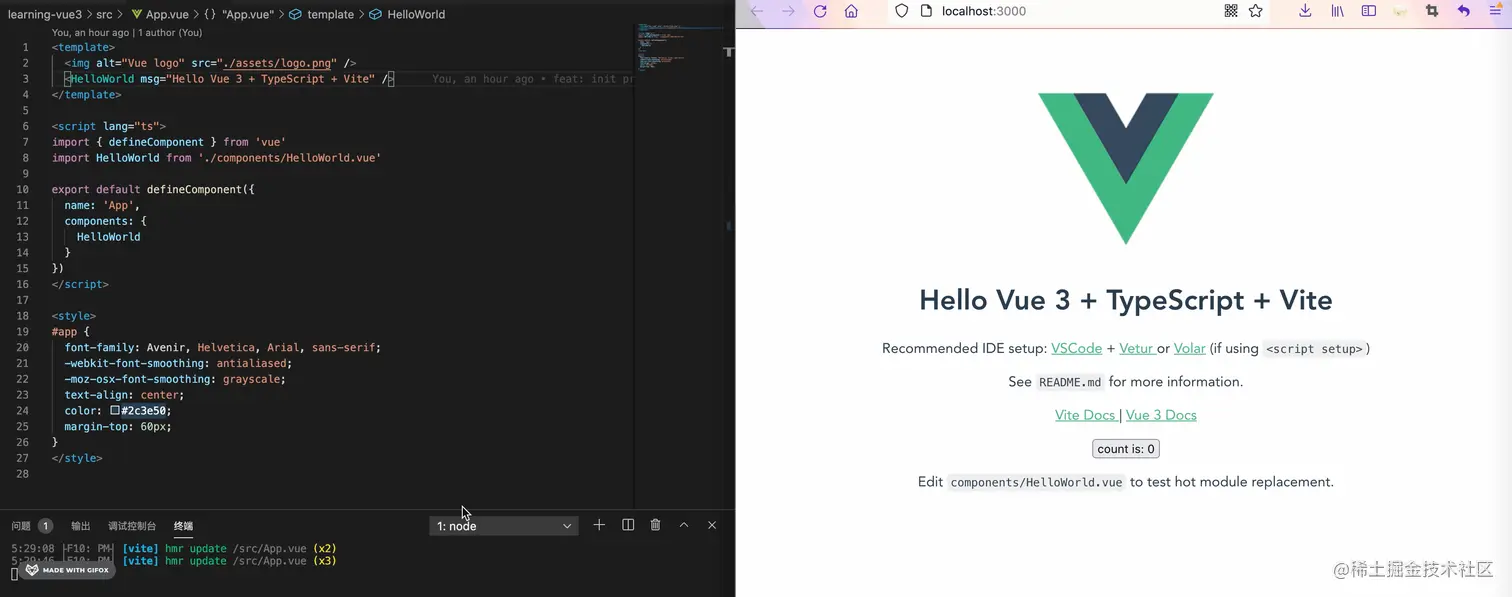
Task: Click the #2c3e50 color swatch in editor
Action: click(115, 411)
